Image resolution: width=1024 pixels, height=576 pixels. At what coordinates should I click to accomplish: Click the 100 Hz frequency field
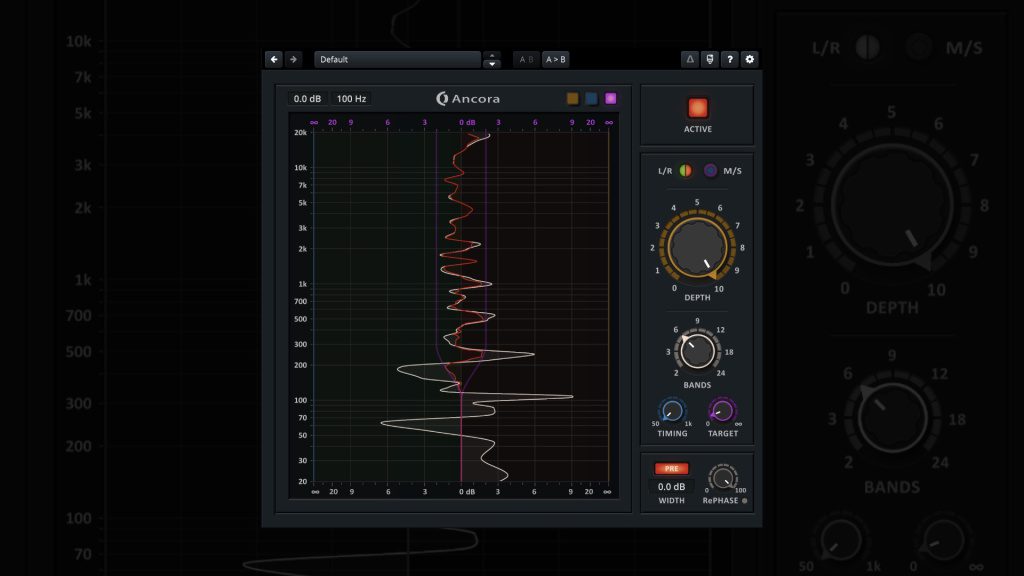coord(351,98)
